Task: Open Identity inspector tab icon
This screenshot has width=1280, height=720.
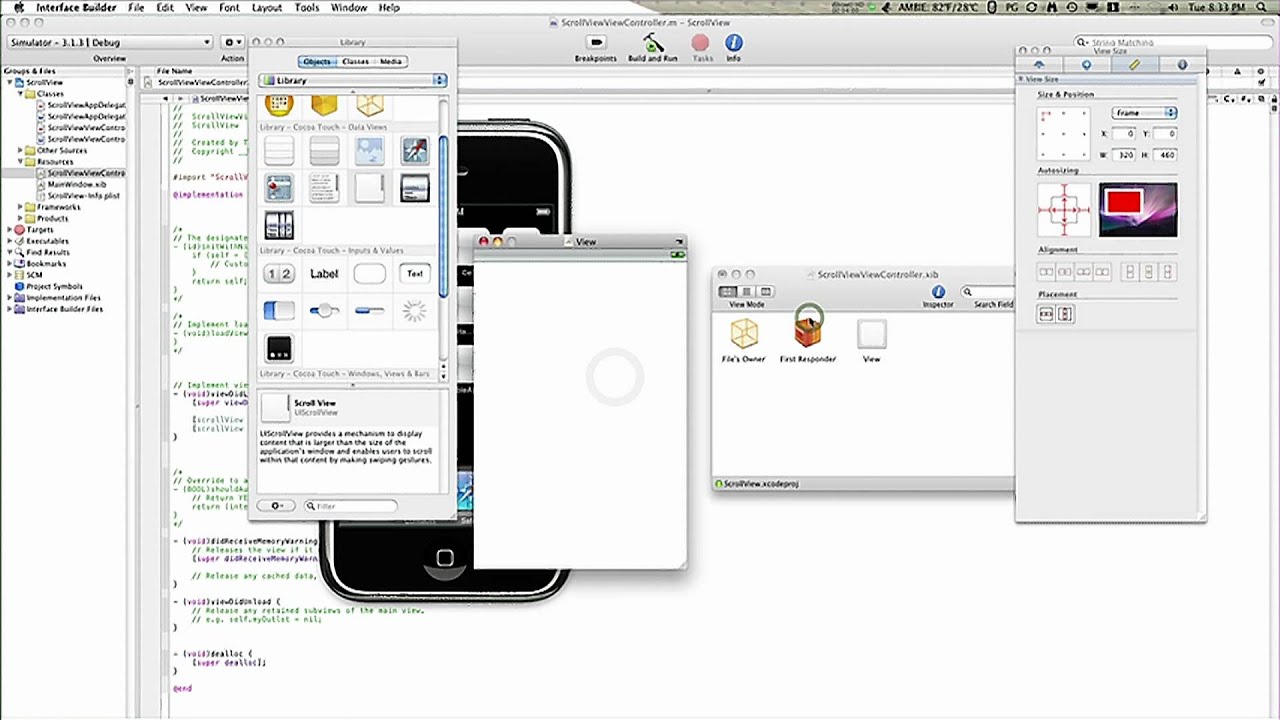Action: click(x=1182, y=65)
